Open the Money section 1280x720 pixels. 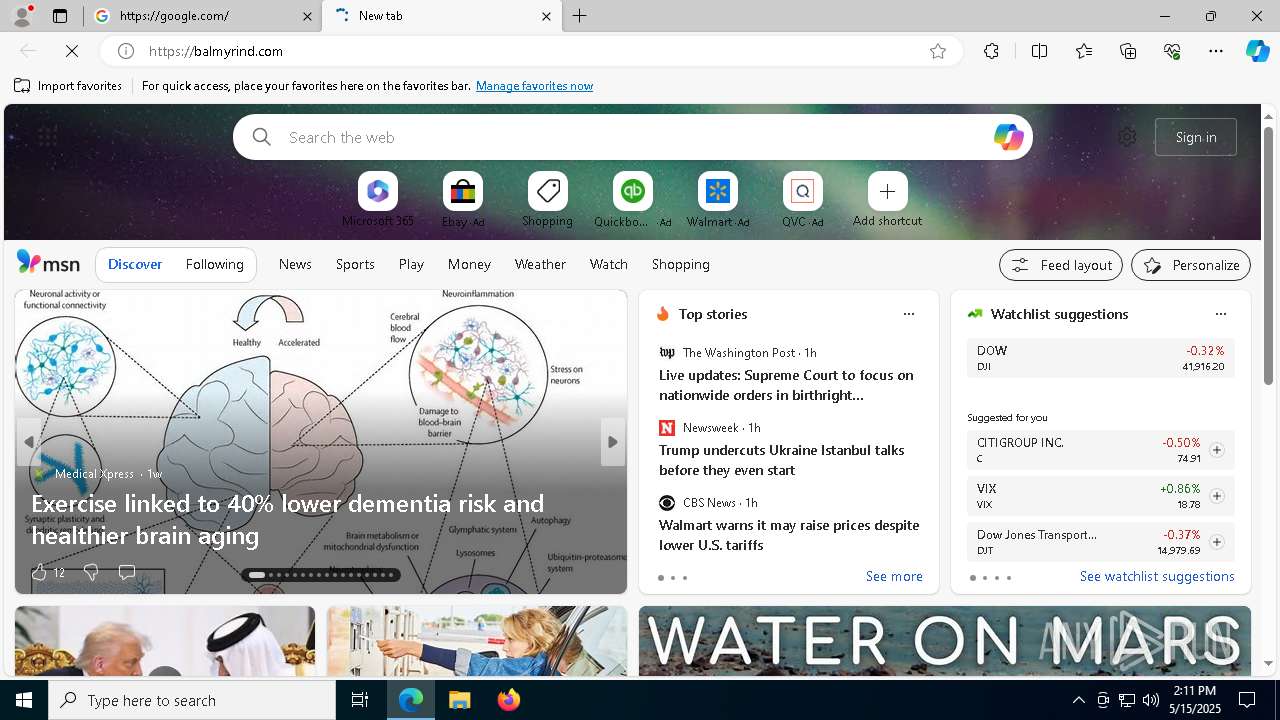click(x=469, y=264)
